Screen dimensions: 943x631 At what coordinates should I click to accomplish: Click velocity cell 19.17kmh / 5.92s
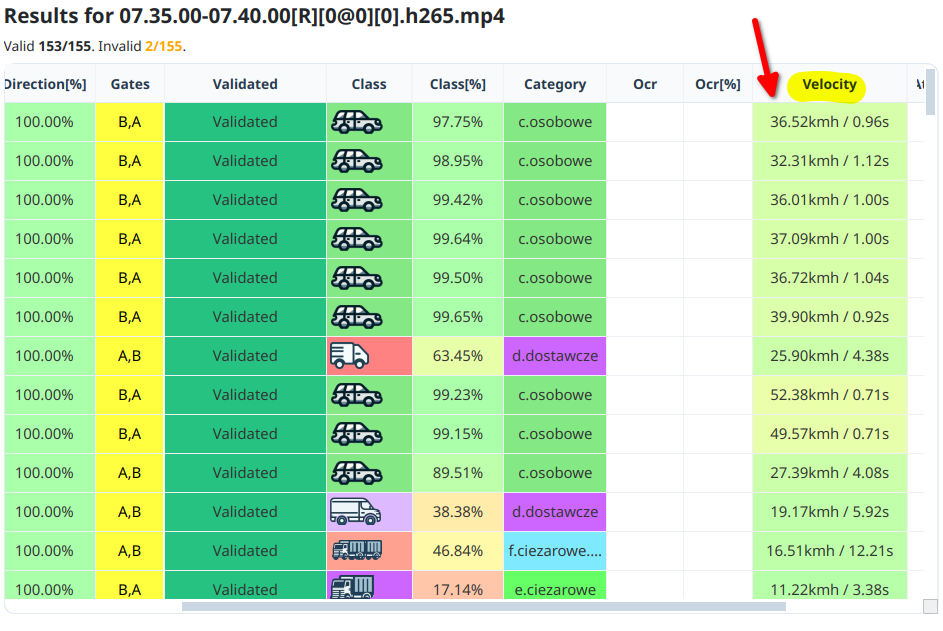830,512
